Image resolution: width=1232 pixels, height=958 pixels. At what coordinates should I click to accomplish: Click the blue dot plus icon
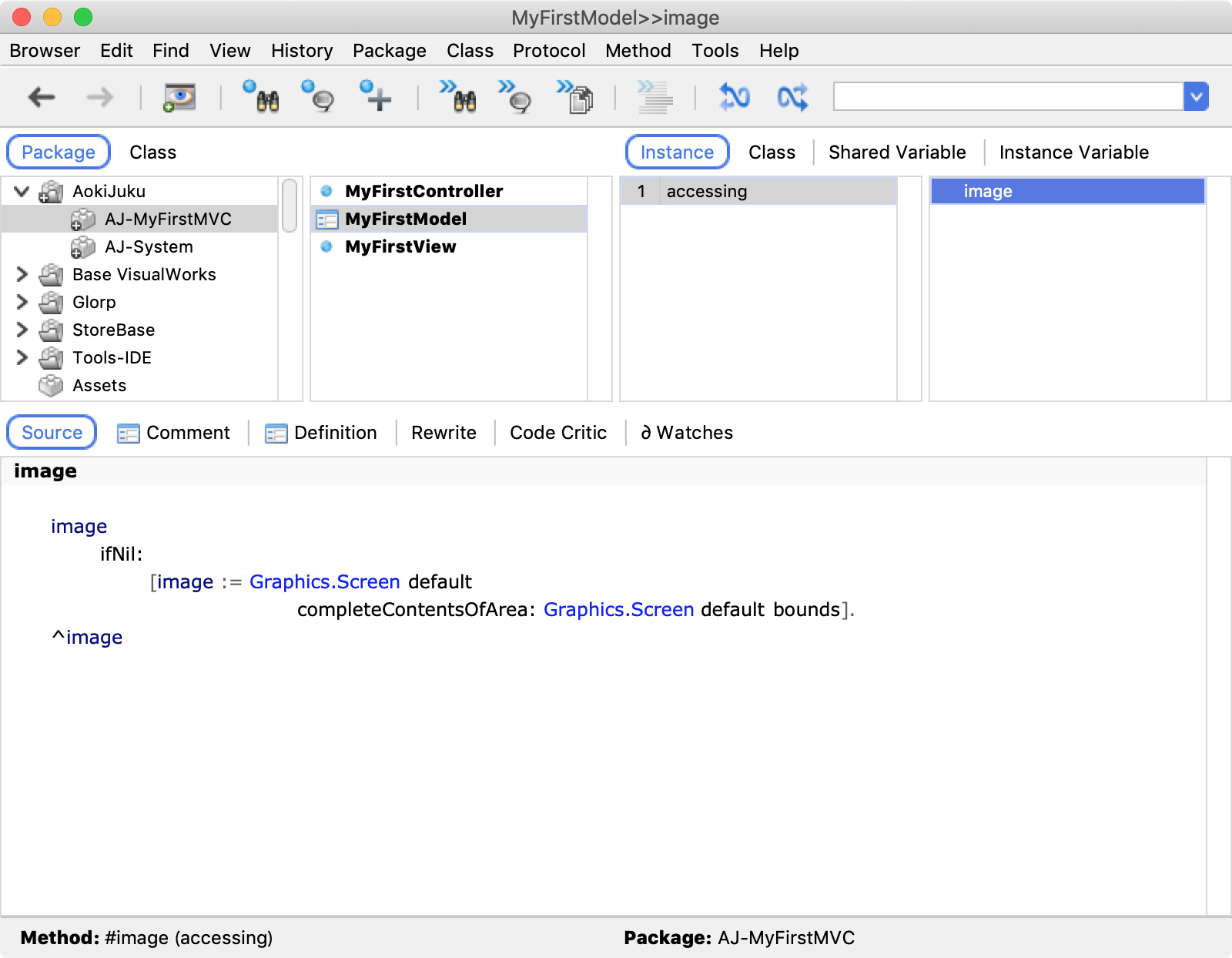[x=376, y=97]
